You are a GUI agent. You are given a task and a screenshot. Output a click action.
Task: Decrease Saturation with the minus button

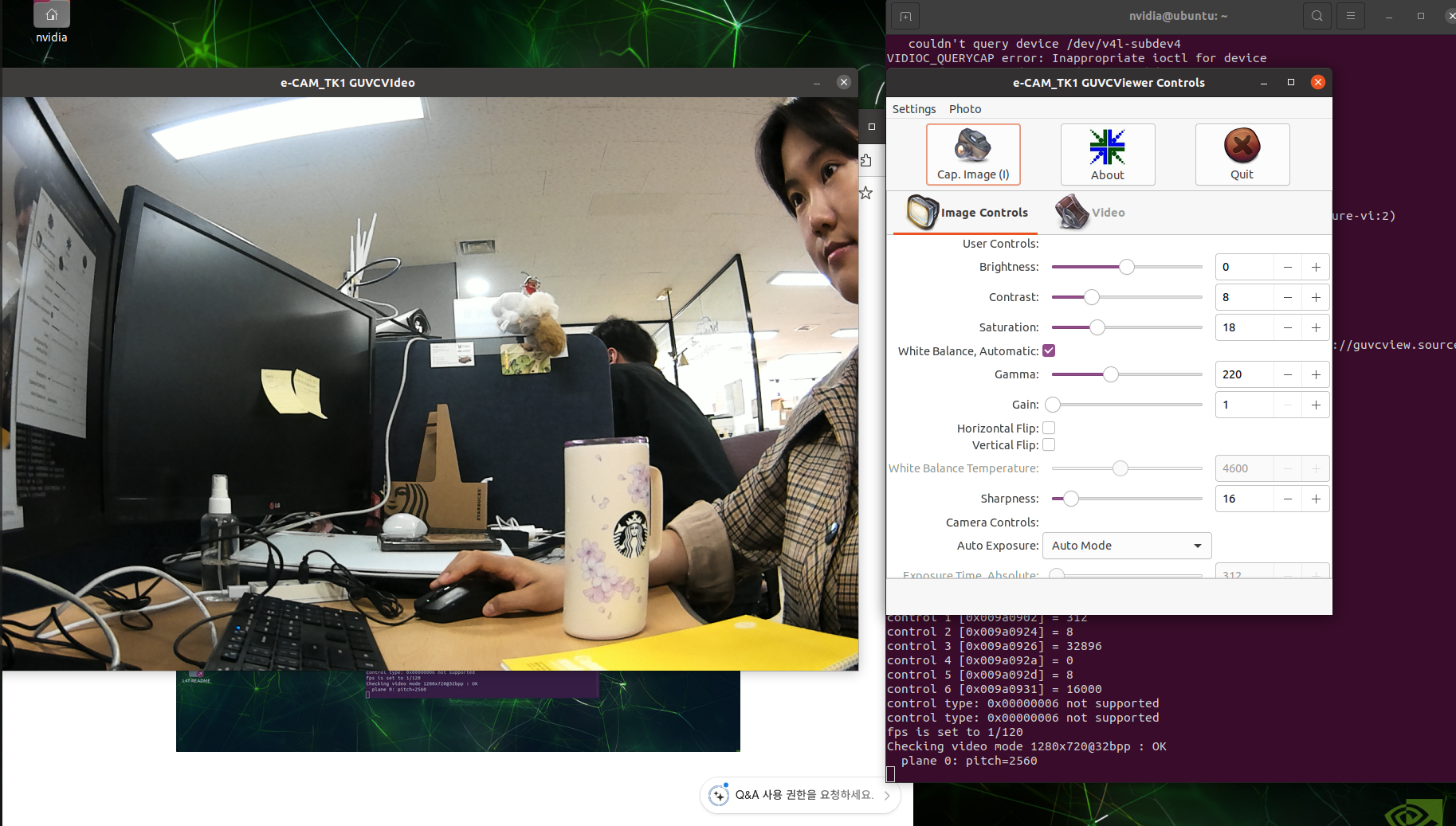pyautogui.click(x=1288, y=327)
